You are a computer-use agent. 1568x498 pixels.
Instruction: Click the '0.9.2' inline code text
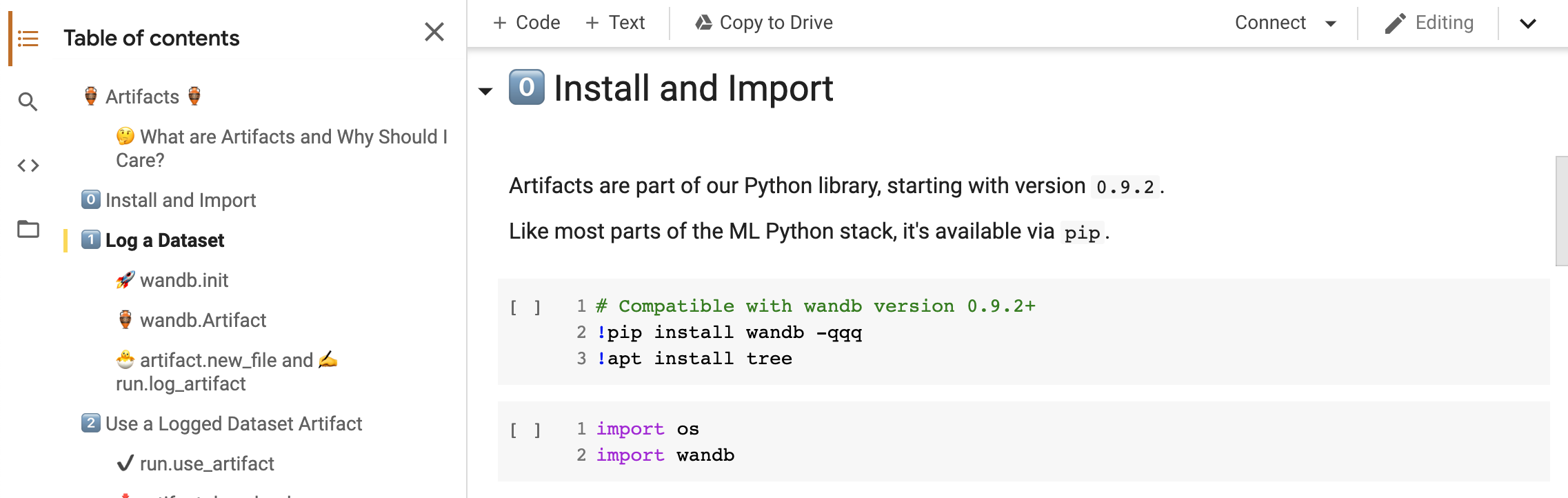click(1125, 187)
